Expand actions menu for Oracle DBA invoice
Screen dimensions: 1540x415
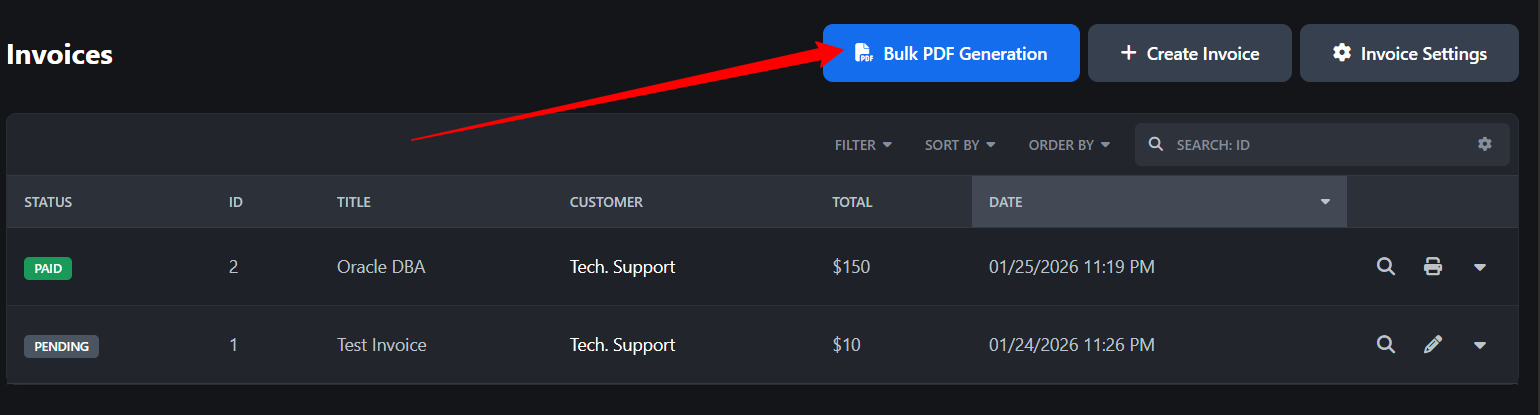(x=1480, y=267)
